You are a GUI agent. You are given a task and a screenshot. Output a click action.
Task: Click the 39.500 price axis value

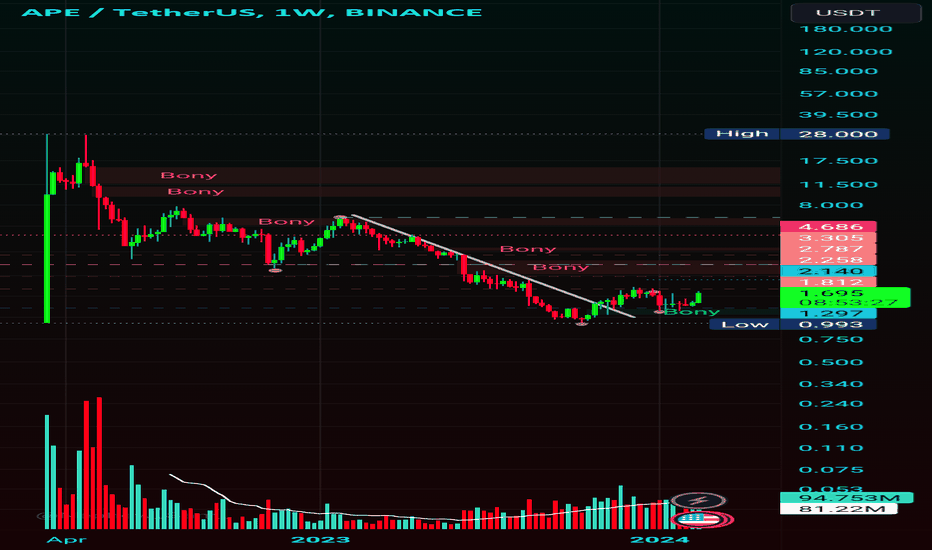pyautogui.click(x=839, y=115)
